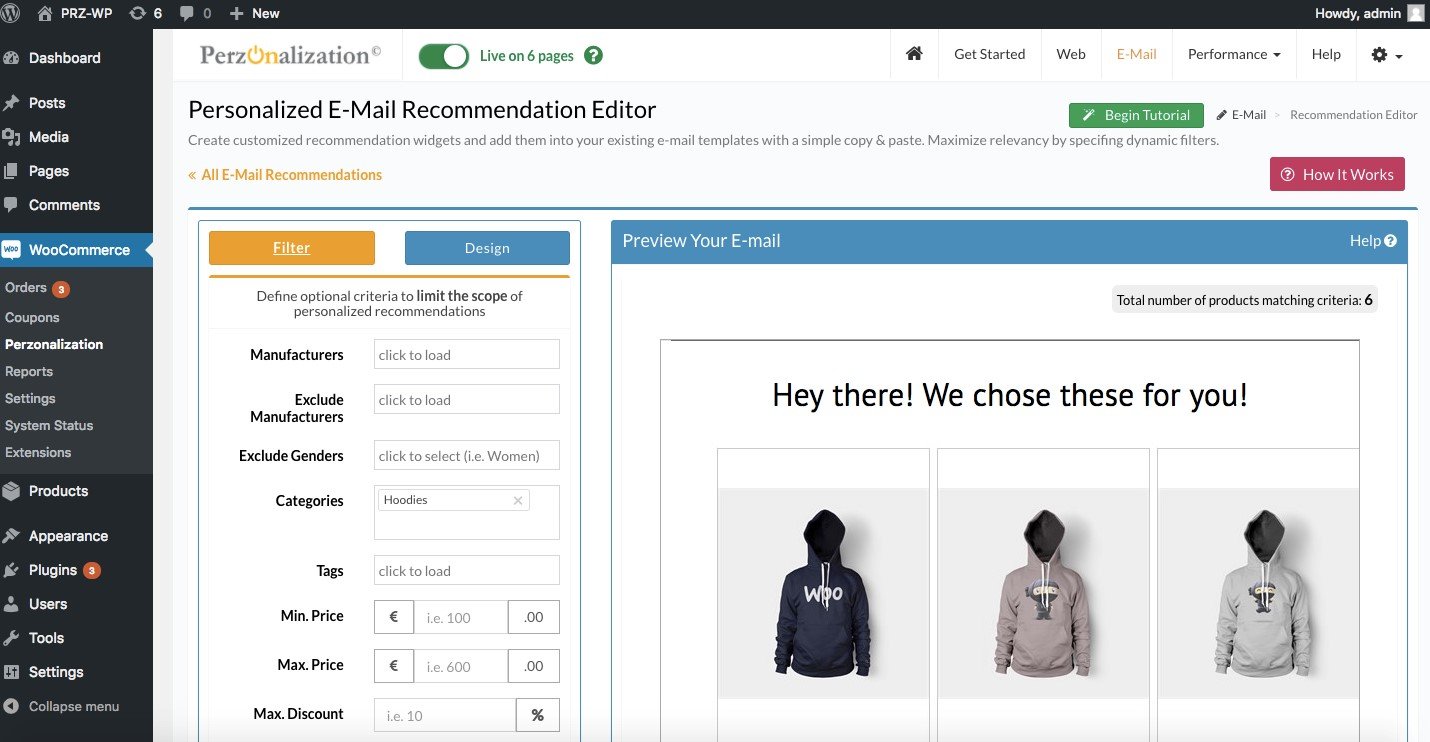Click Collapse menu in the sidebar
Viewport: 1430px width, 742px height.
76,706
